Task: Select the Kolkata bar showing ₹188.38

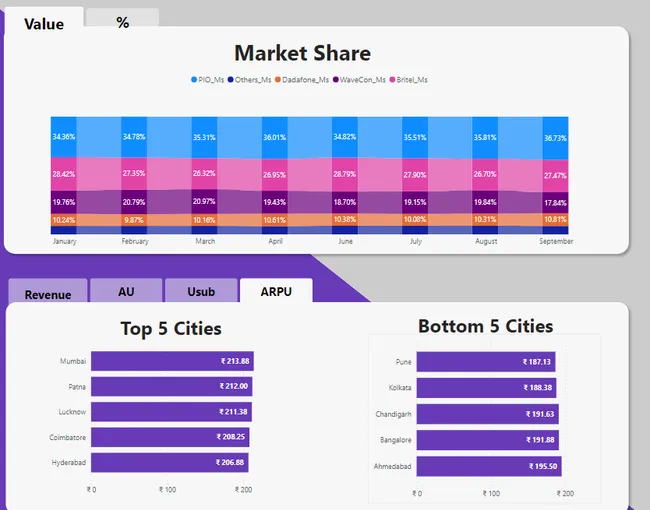Action: click(x=486, y=388)
